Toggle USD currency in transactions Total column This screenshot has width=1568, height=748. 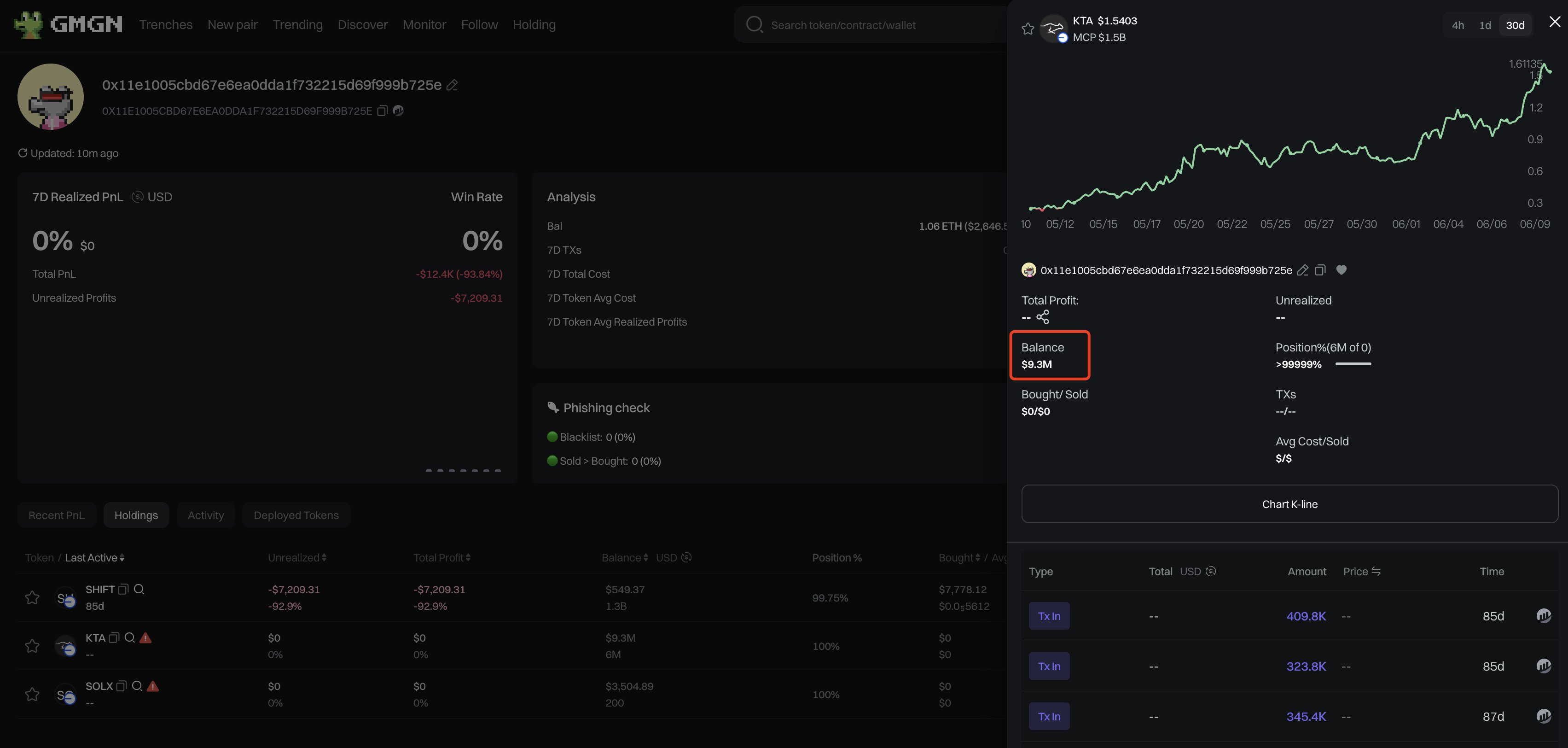[1211, 571]
